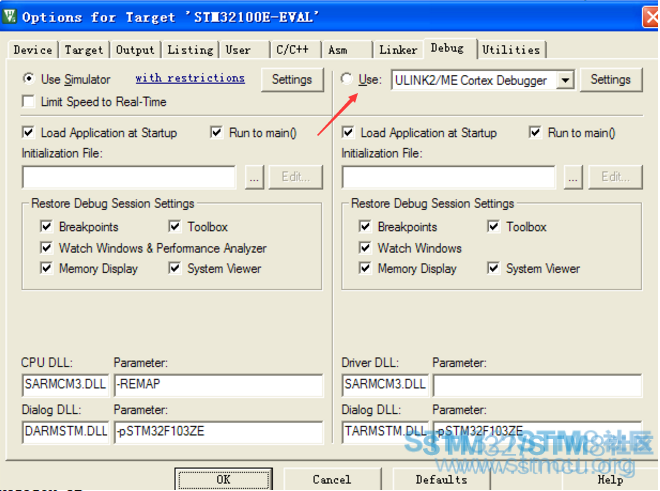Click the Keil uVision title bar icon
This screenshot has width=660, height=491.
click(x=10, y=16)
